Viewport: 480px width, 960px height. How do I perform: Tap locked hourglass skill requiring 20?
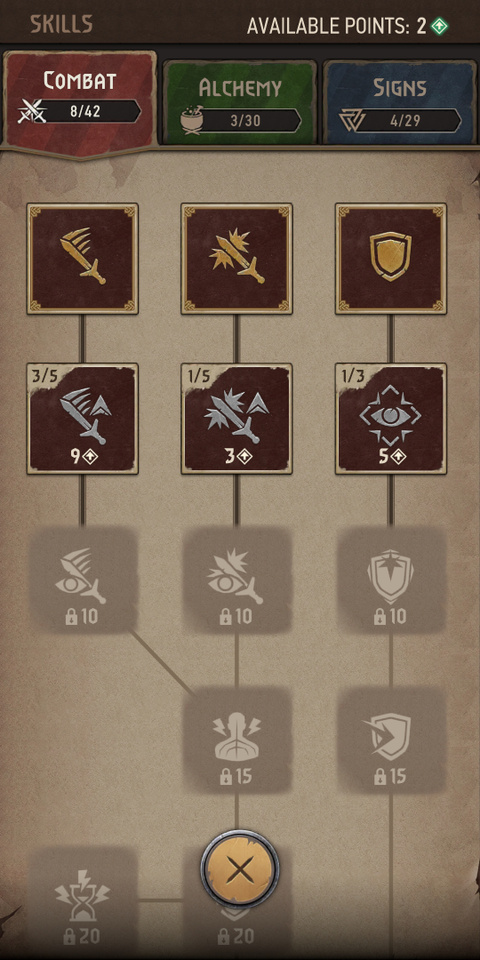click(x=83, y=900)
